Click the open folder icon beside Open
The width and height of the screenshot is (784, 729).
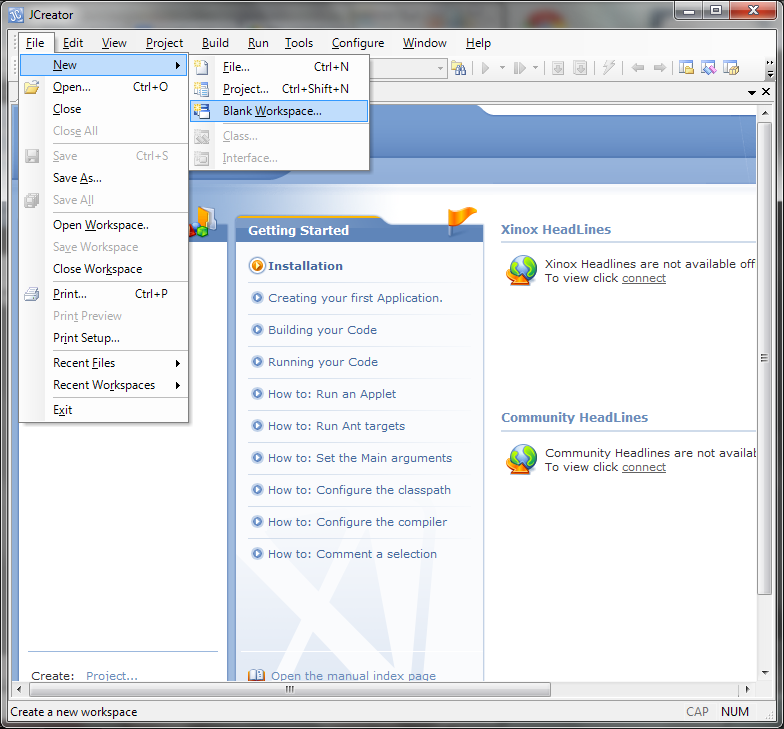(32, 87)
